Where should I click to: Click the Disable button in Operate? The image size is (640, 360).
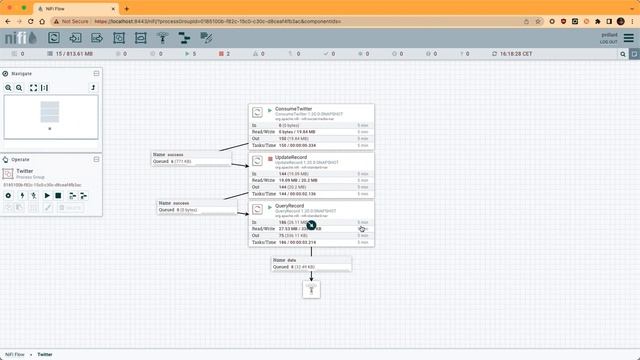click(34, 196)
